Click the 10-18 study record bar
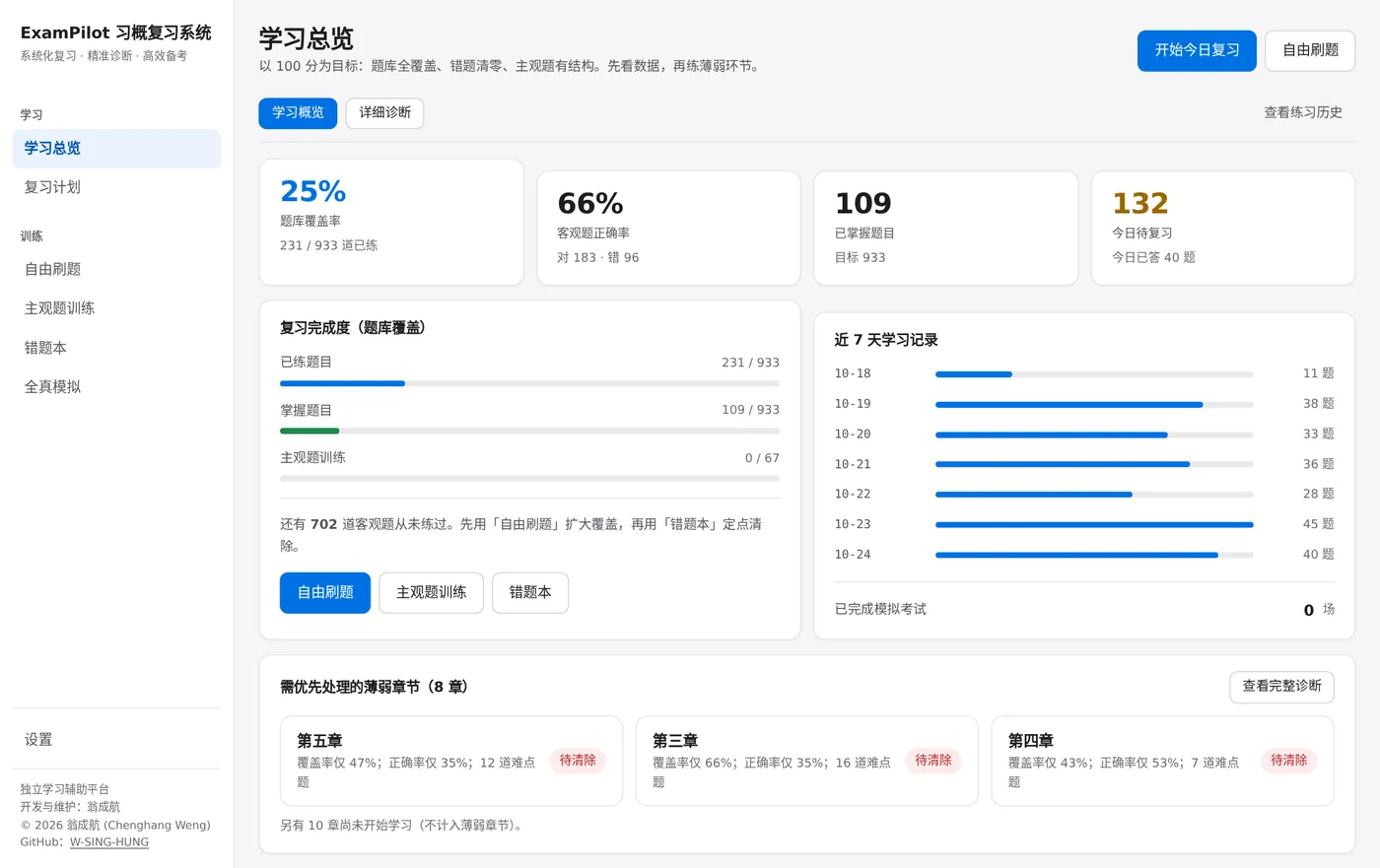The width and height of the screenshot is (1380, 868). [1094, 374]
